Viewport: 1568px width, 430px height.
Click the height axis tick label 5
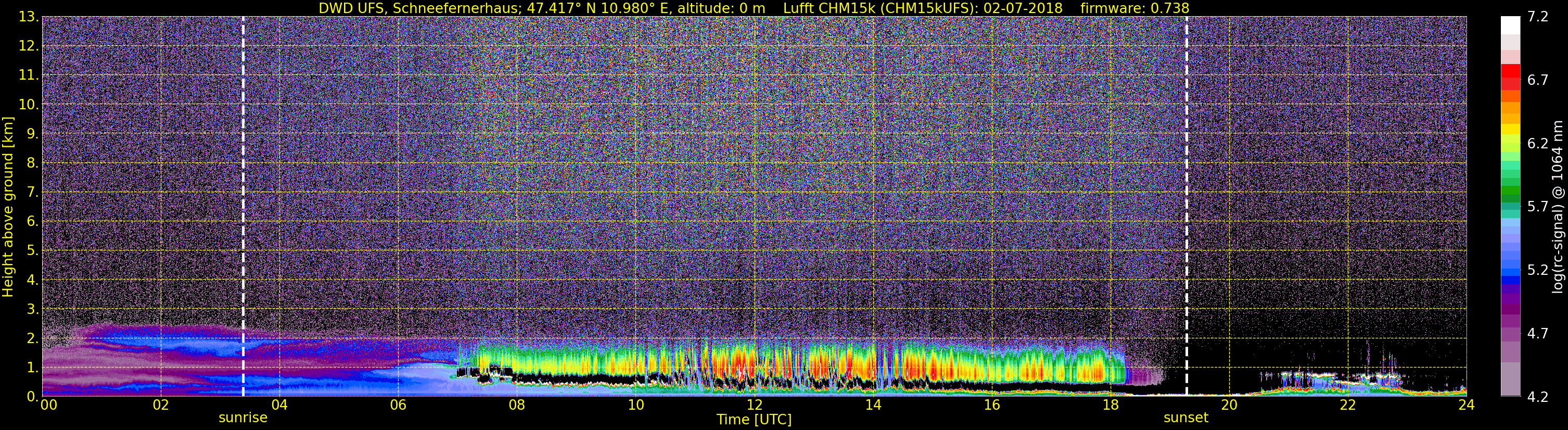click(x=32, y=251)
